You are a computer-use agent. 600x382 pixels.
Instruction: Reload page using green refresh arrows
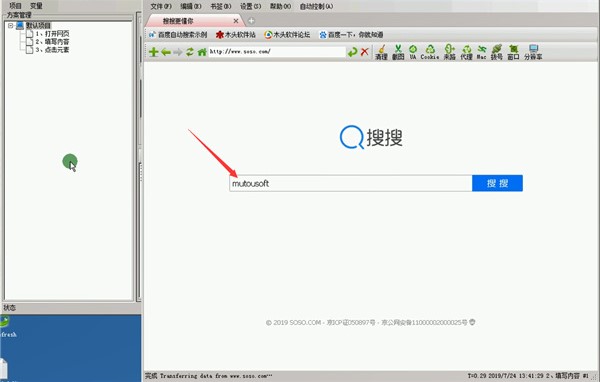point(190,52)
